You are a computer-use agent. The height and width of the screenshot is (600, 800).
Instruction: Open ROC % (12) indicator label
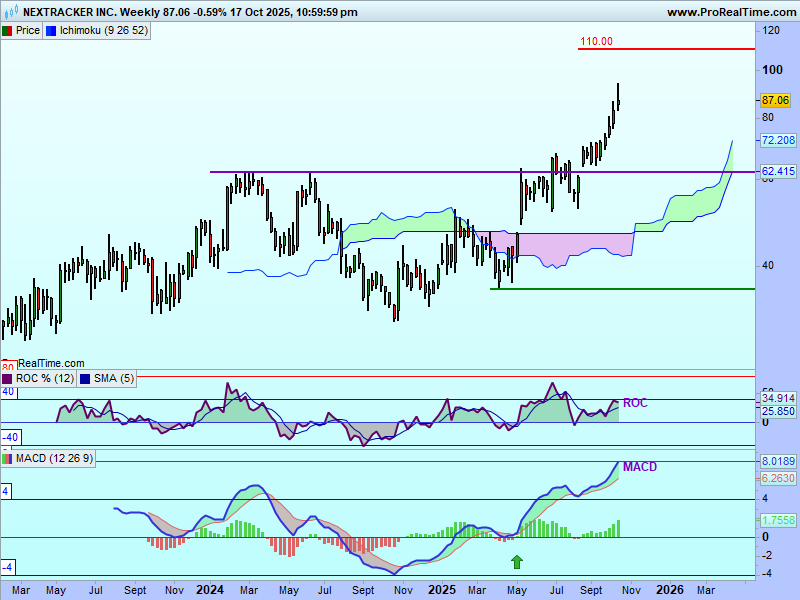click(45, 378)
